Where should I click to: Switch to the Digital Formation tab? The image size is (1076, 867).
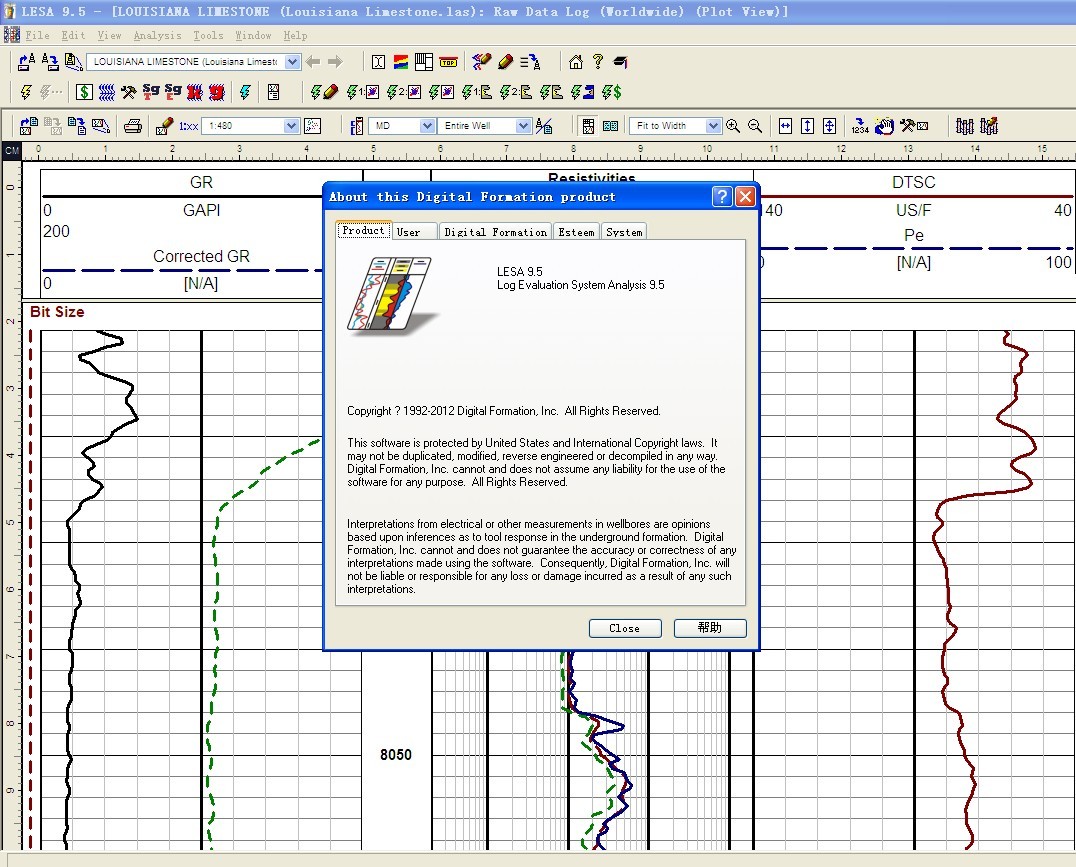495,232
